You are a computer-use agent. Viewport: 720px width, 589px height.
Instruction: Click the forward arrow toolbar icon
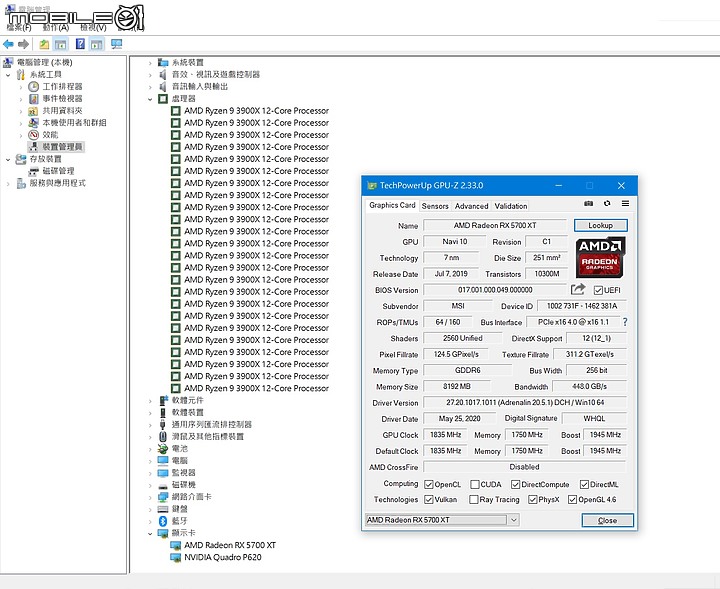(x=23, y=44)
